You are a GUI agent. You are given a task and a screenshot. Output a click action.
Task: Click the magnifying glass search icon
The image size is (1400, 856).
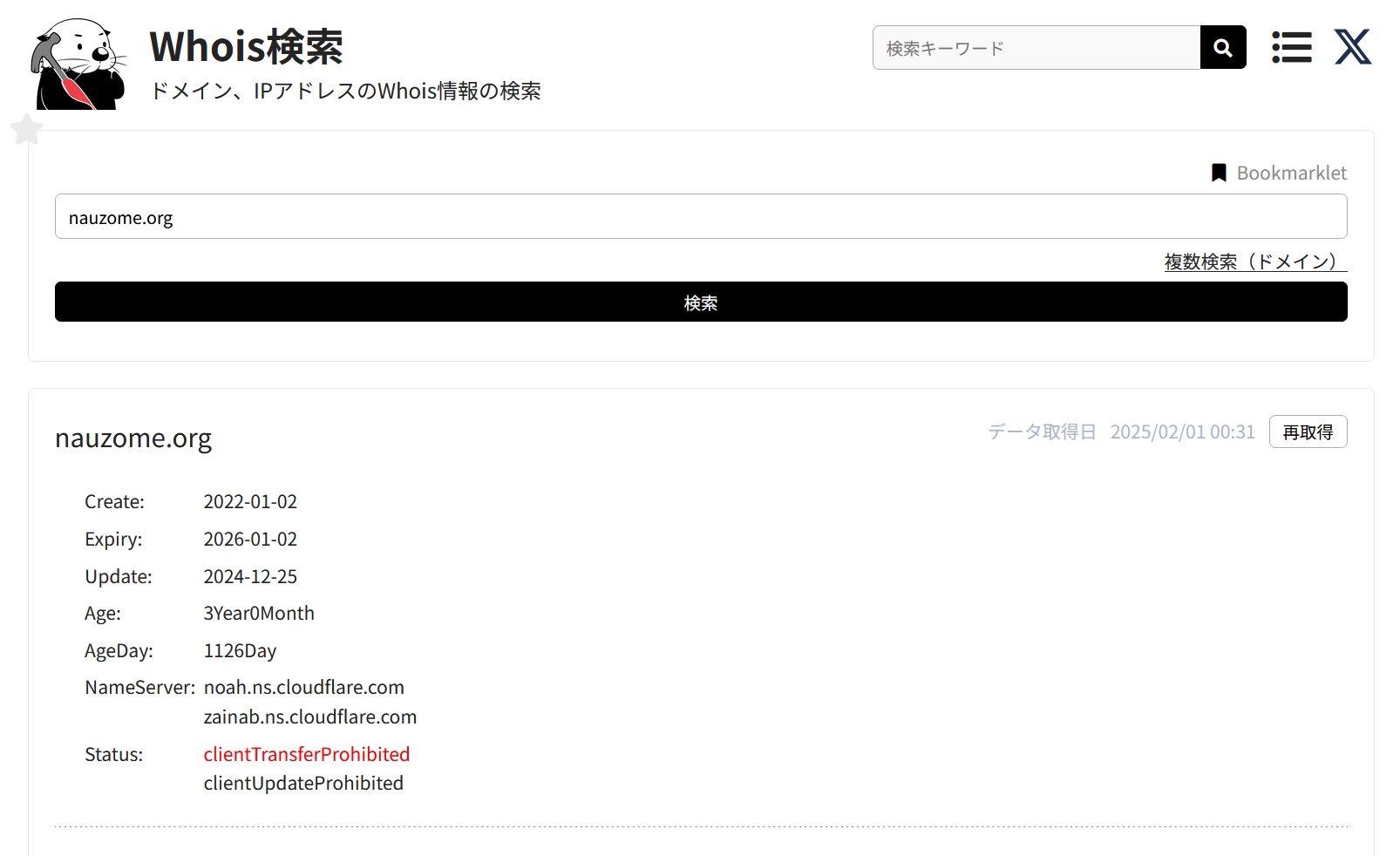1222,47
